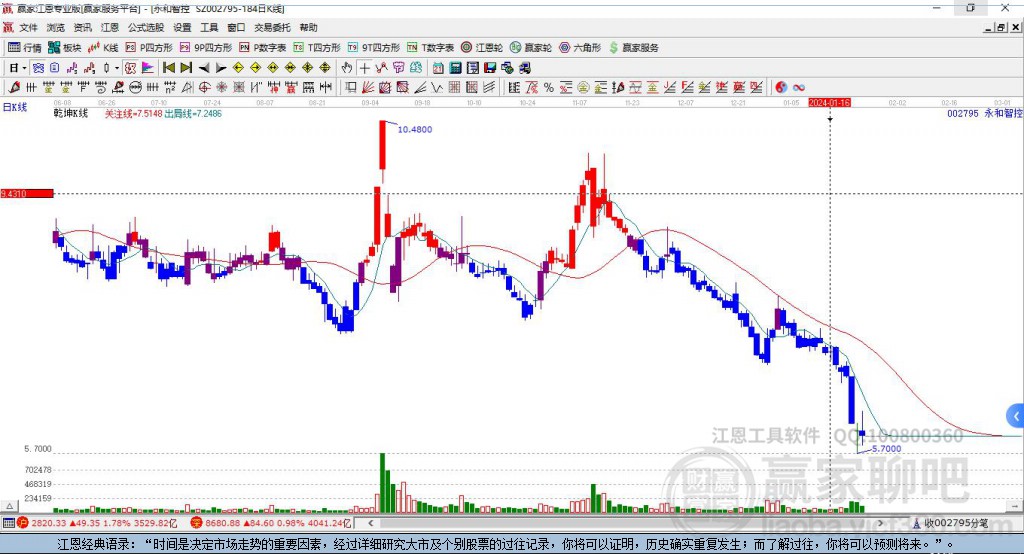The image size is (1024, 554).
Task: Click the 10.4800 high price label
Action: click(x=415, y=129)
